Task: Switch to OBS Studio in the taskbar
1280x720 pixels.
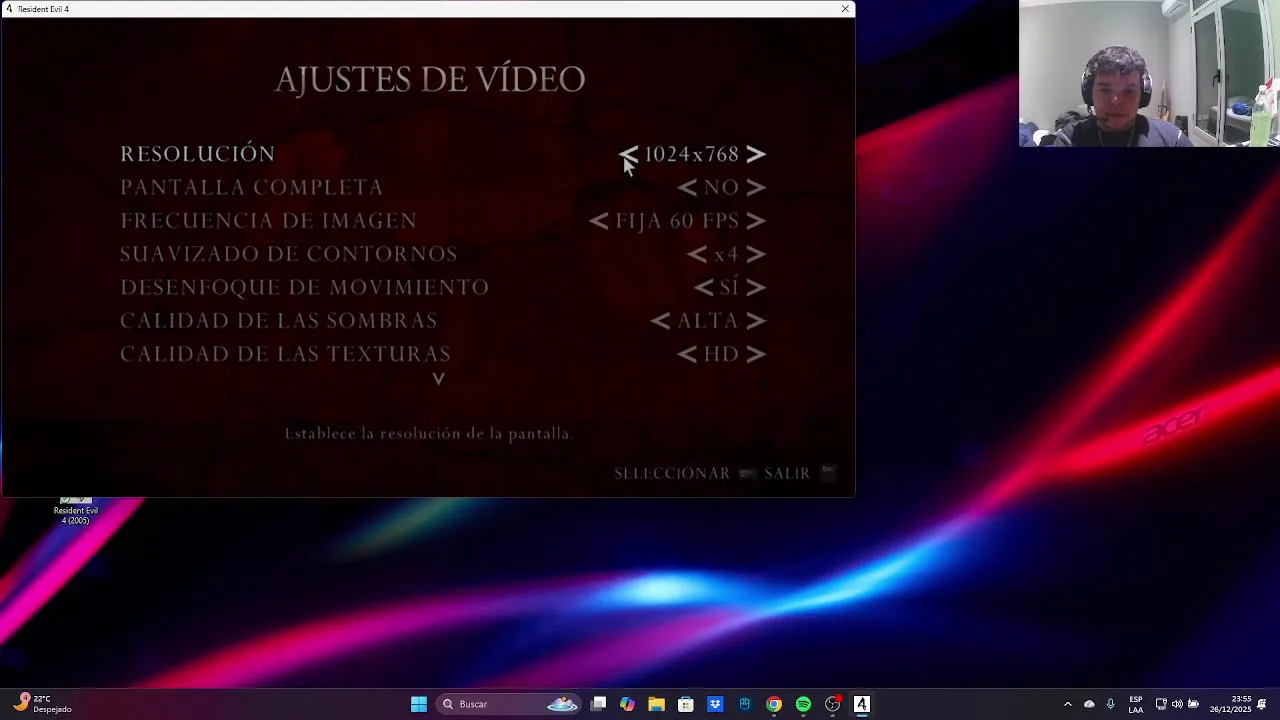Action: click(832, 704)
